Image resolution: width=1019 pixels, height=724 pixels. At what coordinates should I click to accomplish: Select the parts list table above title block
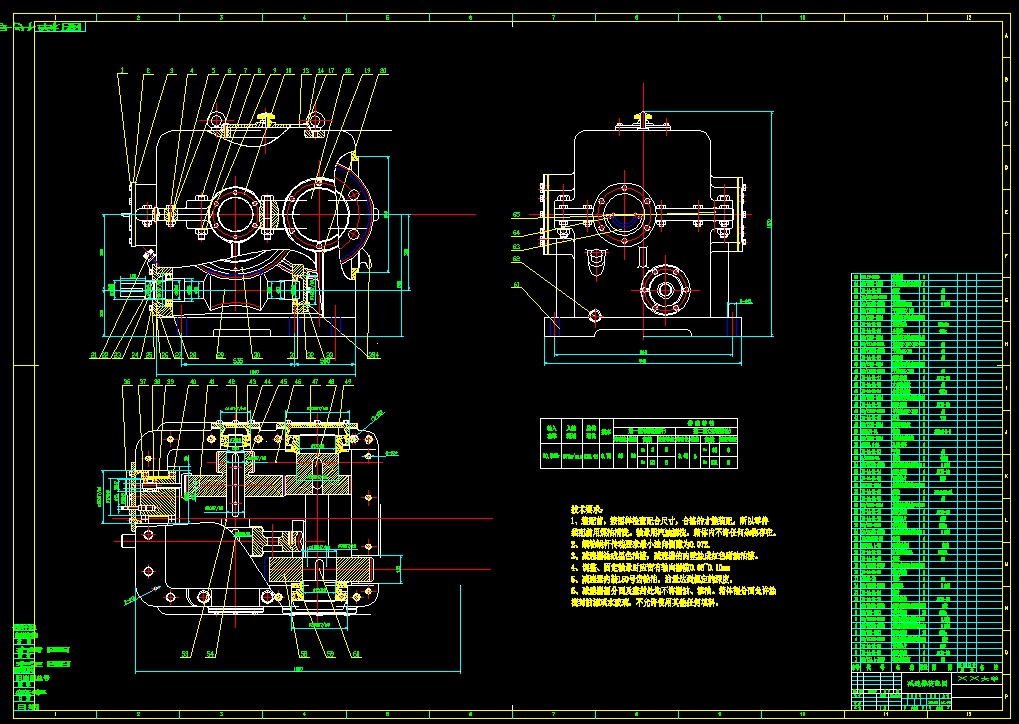pos(927,472)
